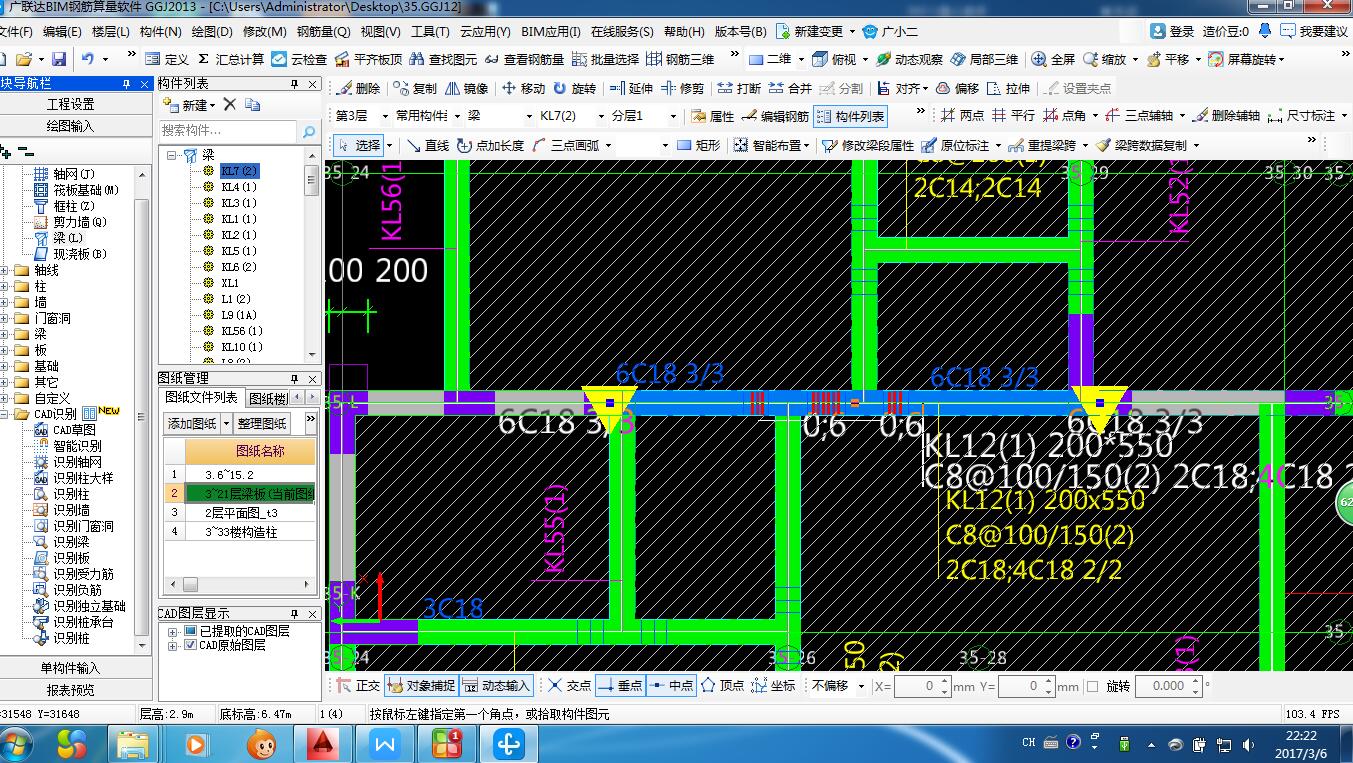
Task: Click 编辑钢筋 edit rebar tool
Action: [x=775, y=116]
